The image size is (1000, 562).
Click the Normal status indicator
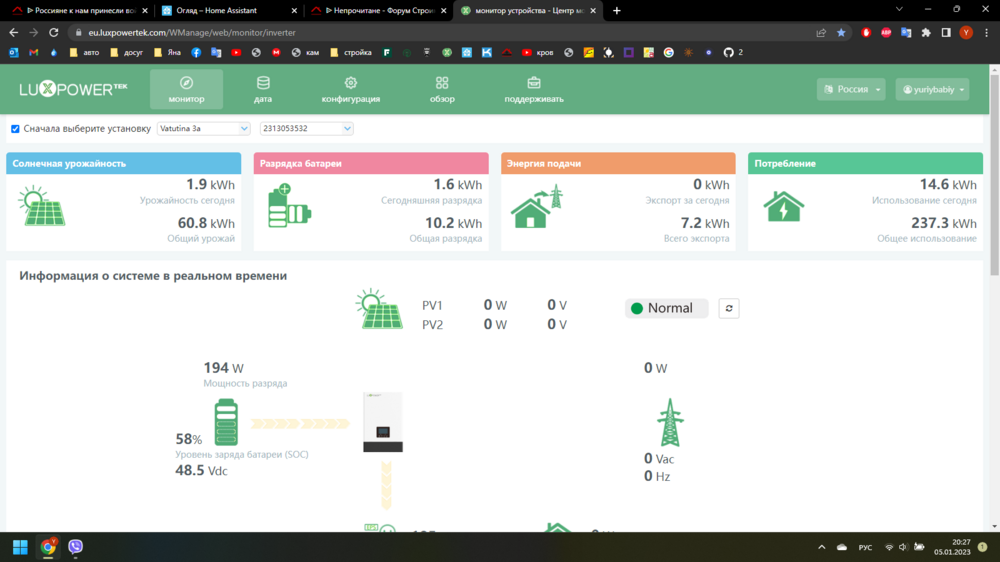pyautogui.click(x=666, y=308)
